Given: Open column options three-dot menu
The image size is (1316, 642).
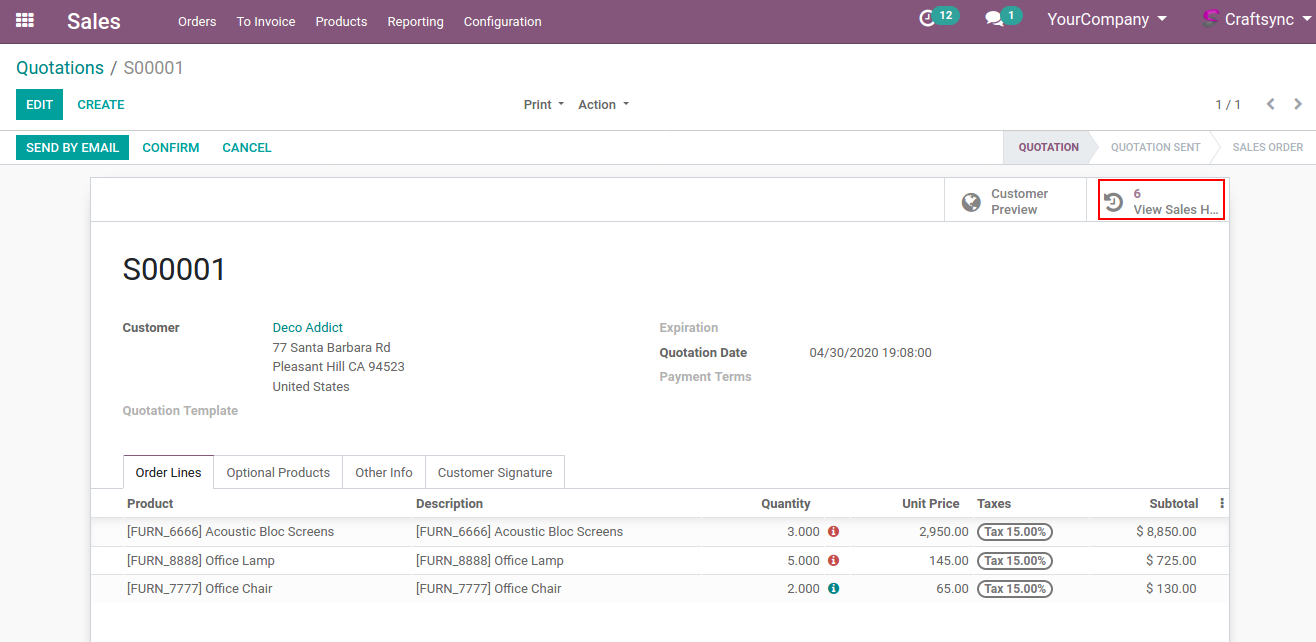Looking at the screenshot, I should [1221, 504].
